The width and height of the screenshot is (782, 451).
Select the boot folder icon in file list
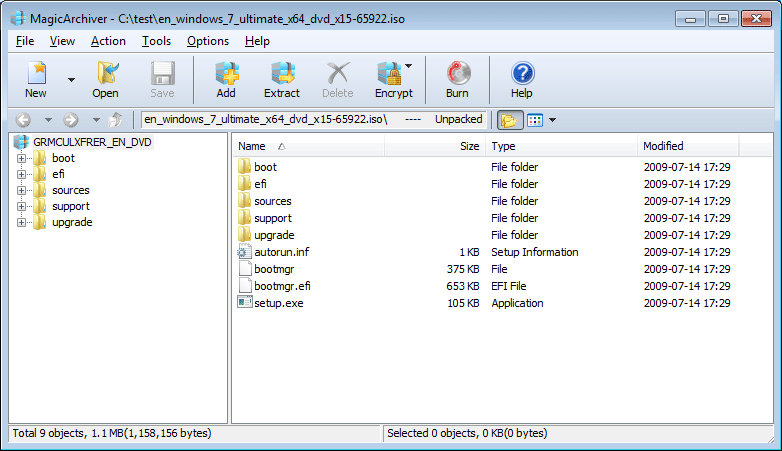click(244, 167)
